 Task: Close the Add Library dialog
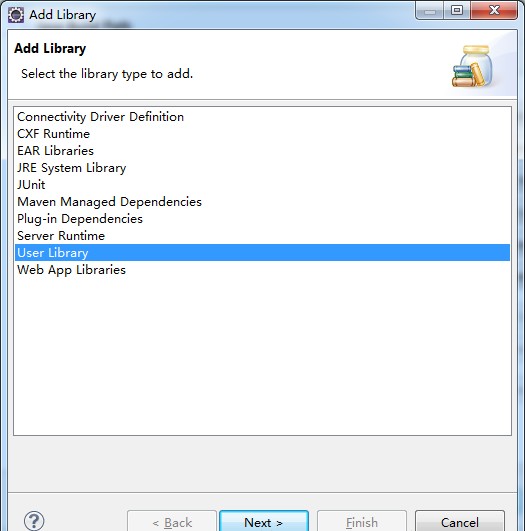pos(494,11)
